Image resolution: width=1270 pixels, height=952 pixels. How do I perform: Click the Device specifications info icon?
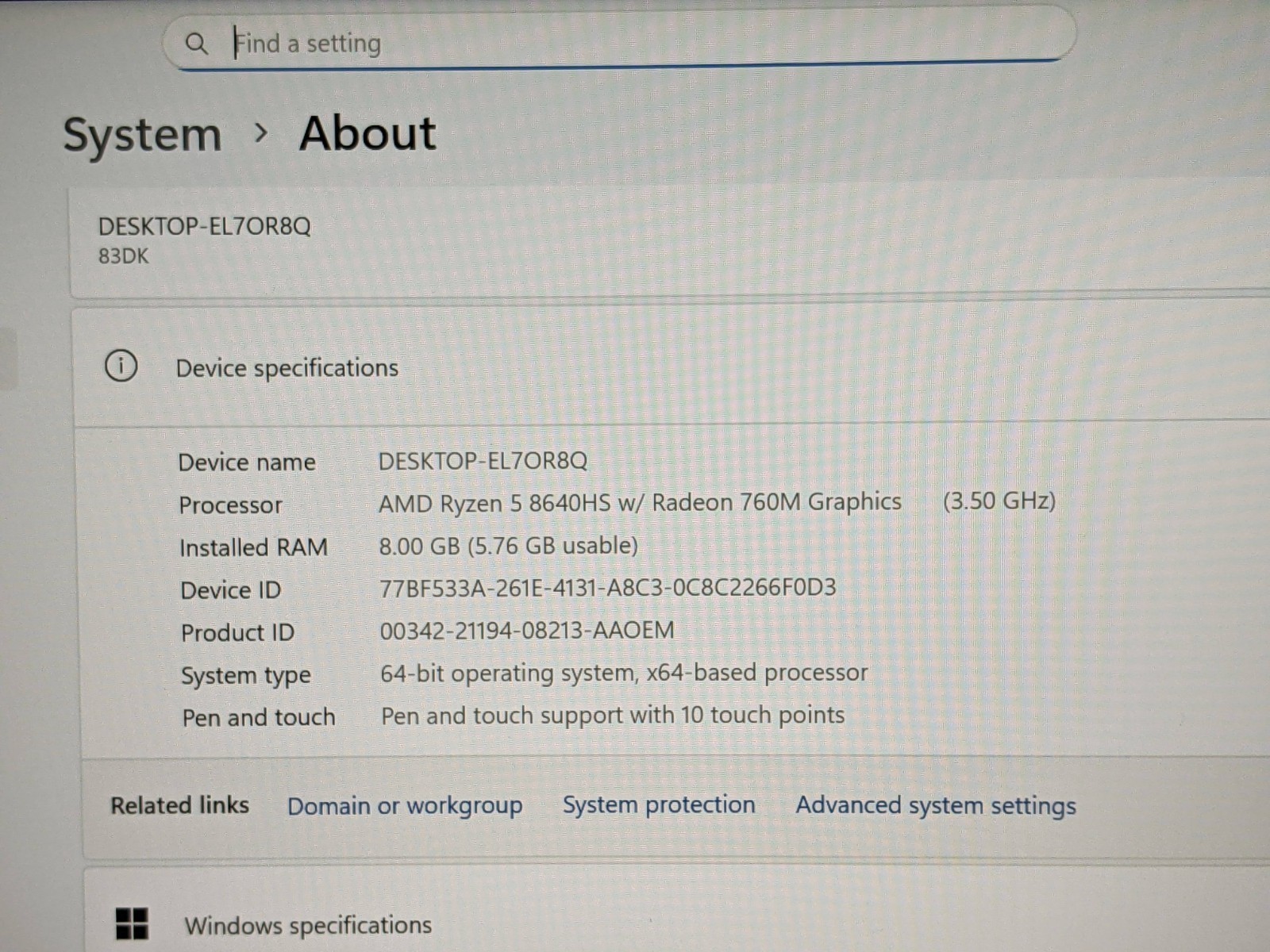pyautogui.click(x=121, y=366)
